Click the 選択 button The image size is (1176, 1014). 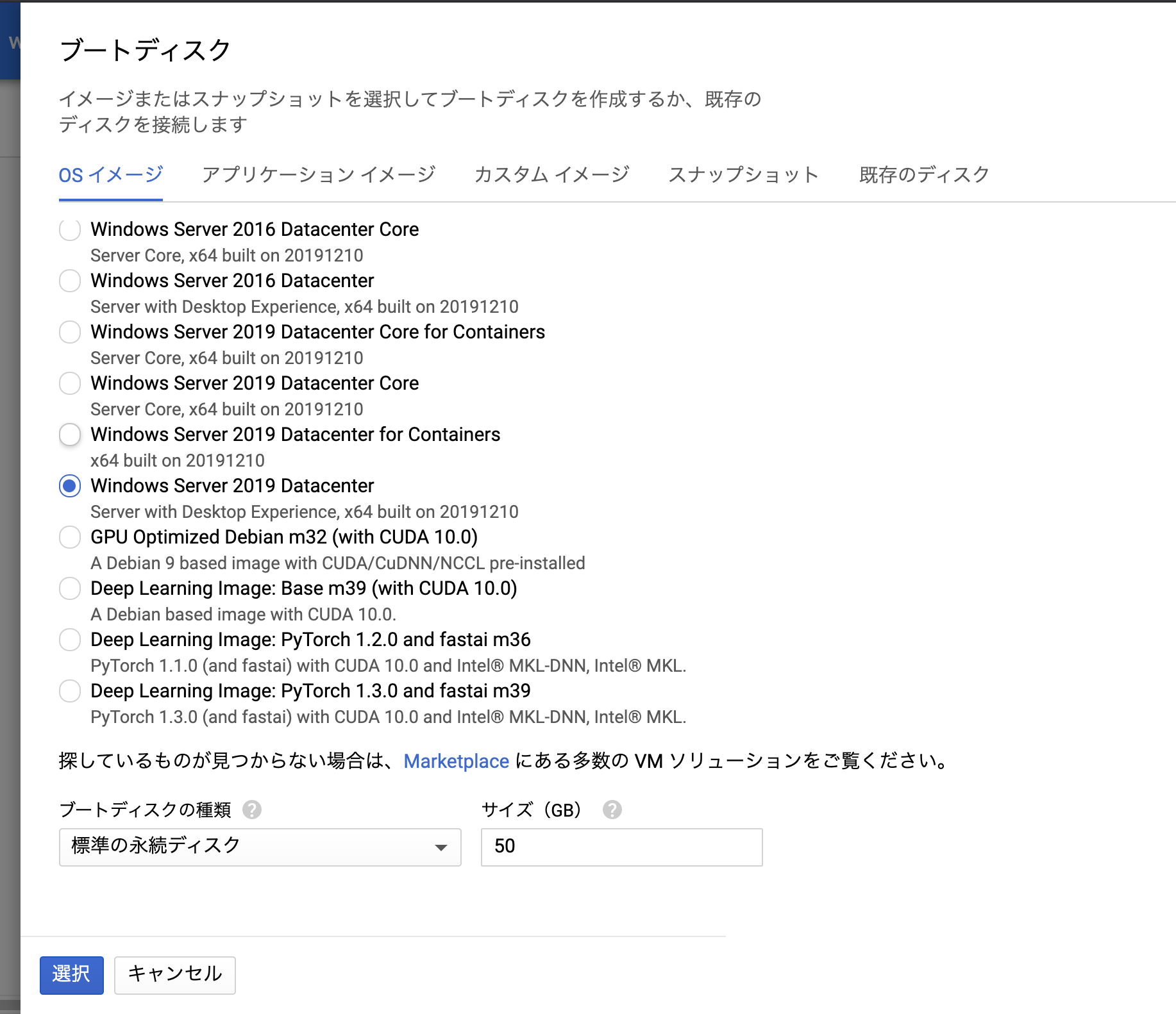coord(72,975)
